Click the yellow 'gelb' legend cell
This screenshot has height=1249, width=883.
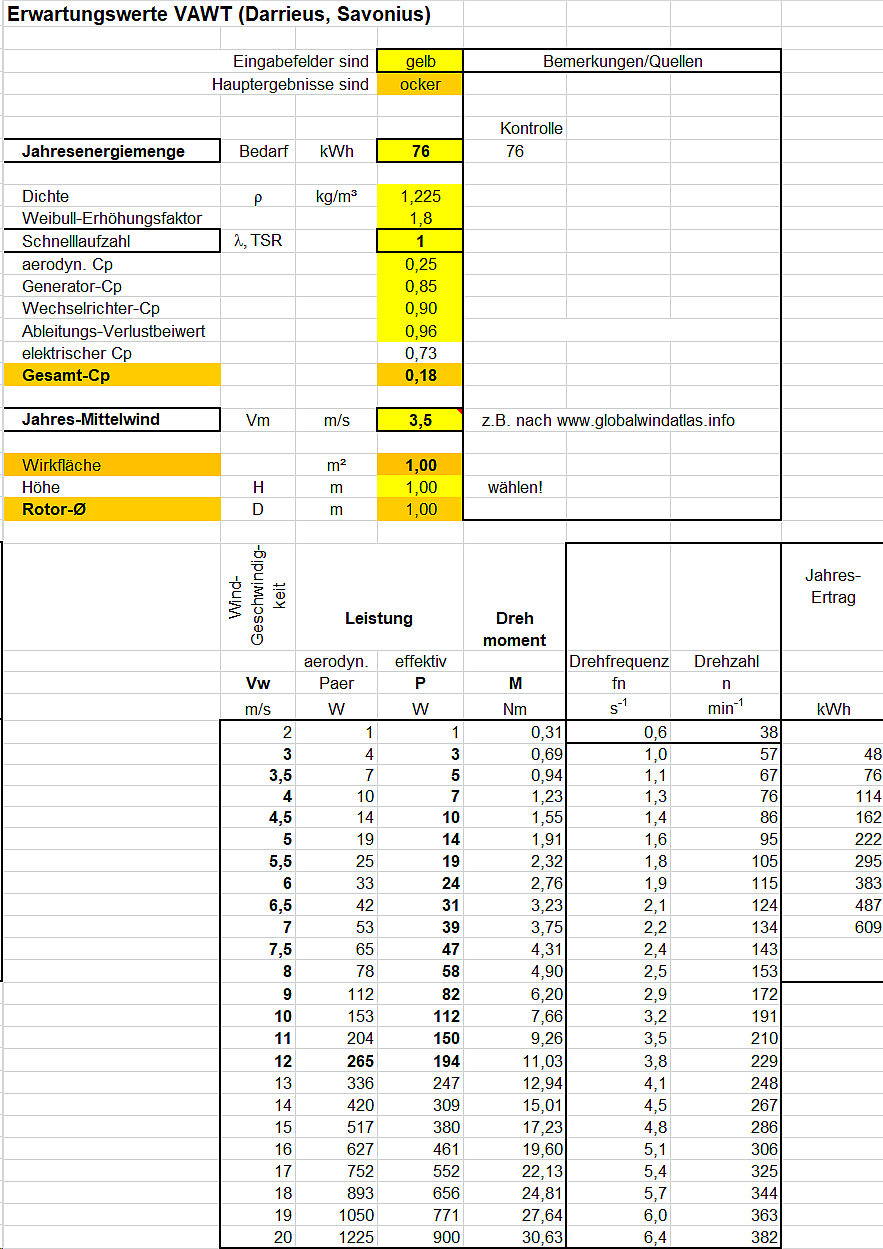pyautogui.click(x=420, y=61)
